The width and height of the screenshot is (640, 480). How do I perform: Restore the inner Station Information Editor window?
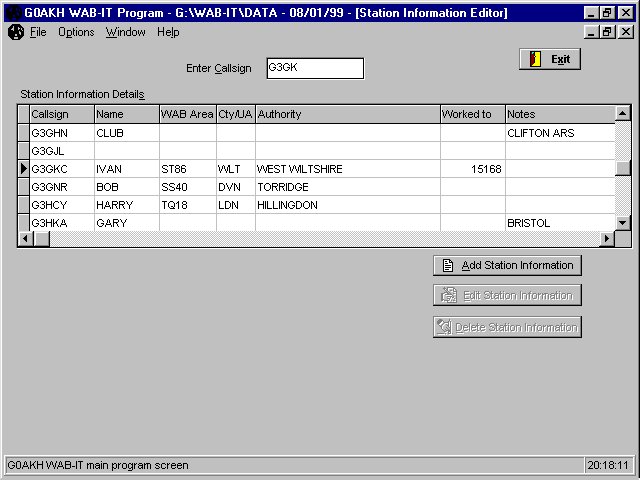pyautogui.click(x=607, y=32)
